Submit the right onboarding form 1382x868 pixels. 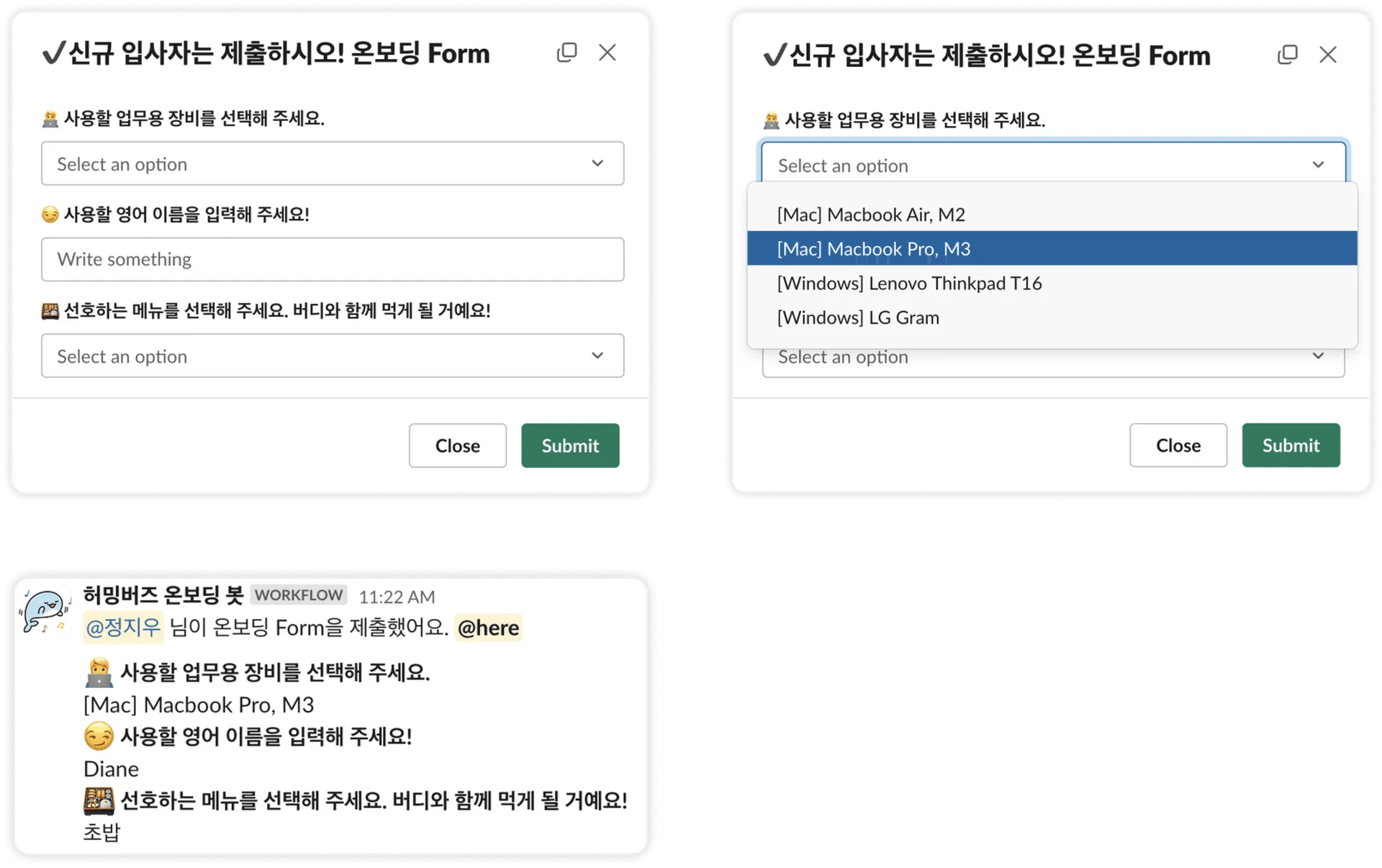(1291, 446)
